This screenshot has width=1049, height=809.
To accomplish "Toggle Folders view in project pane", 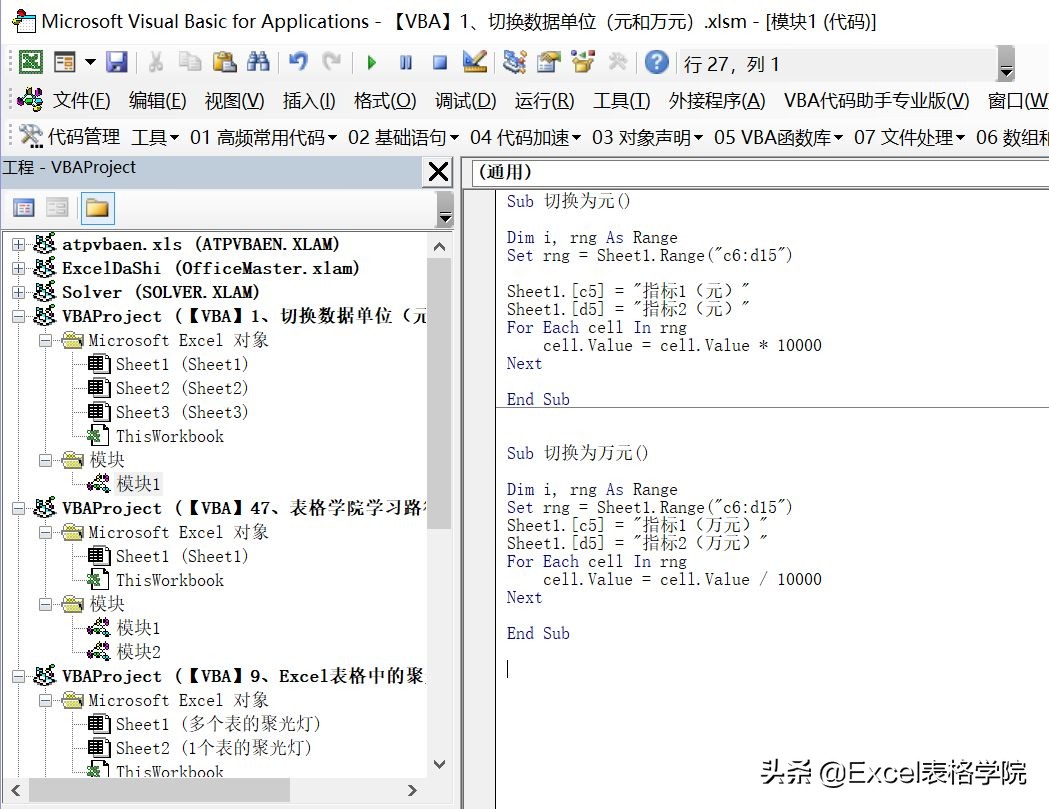I will (x=97, y=208).
